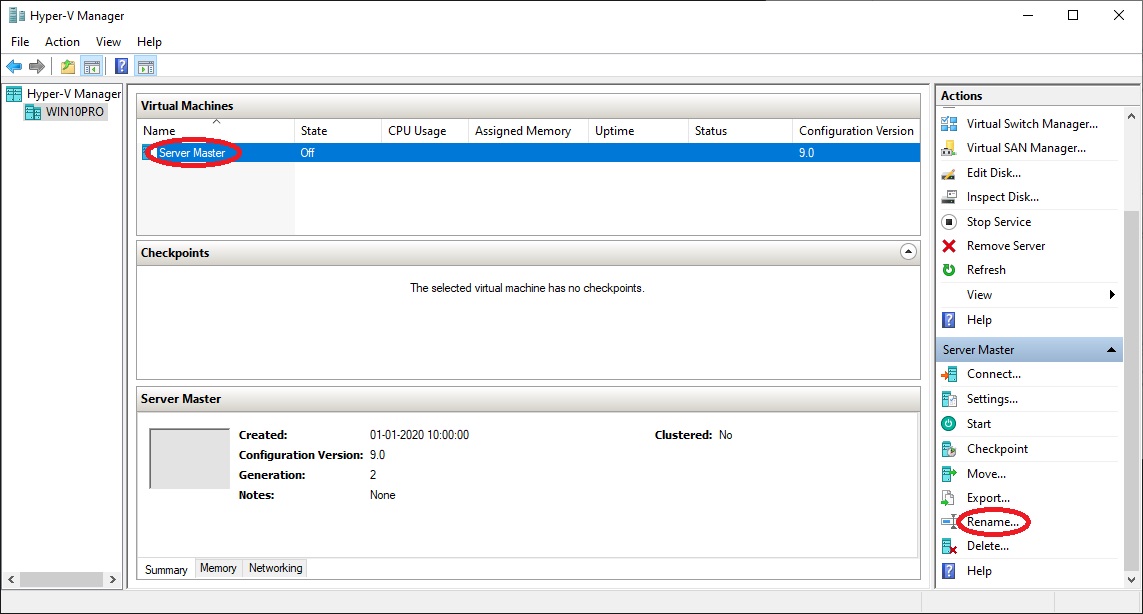1143x614 pixels.
Task: Select WIN10PRO in the navigation tree
Action: coord(74,112)
